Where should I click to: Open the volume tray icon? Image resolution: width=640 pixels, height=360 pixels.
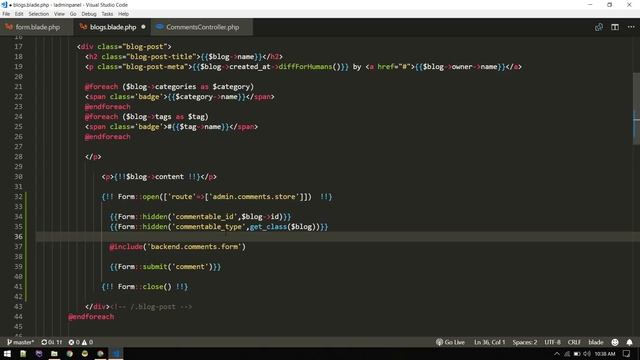tap(587, 353)
